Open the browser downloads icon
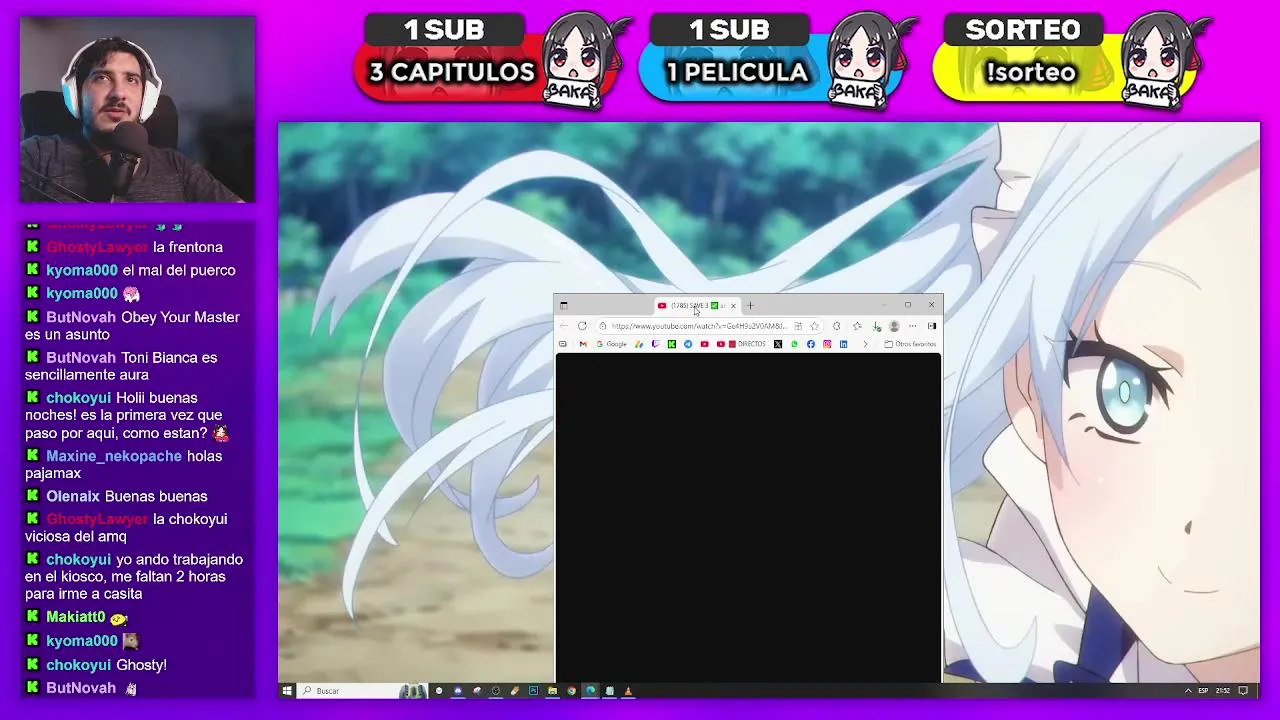The image size is (1280, 720). tap(877, 326)
